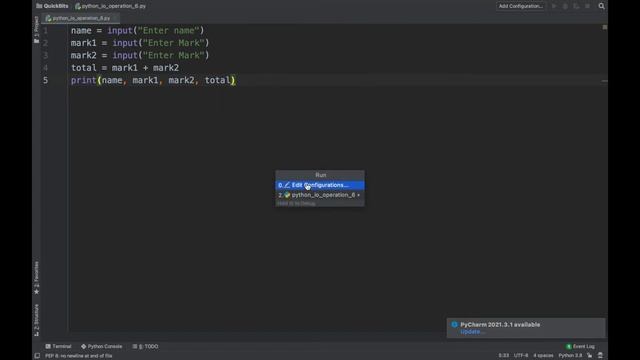The height and width of the screenshot is (360, 640).
Task: Choose Edit Configurations in the Run popup
Action: (320, 185)
